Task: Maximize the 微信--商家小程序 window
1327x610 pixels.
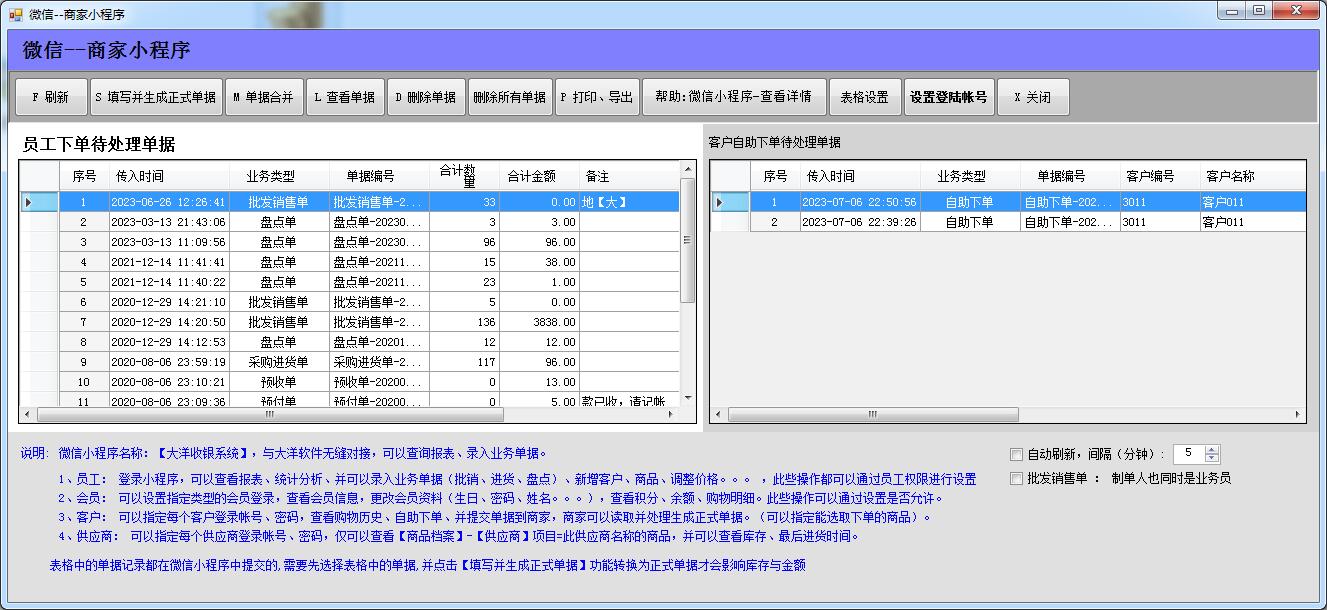Action: point(1258,11)
